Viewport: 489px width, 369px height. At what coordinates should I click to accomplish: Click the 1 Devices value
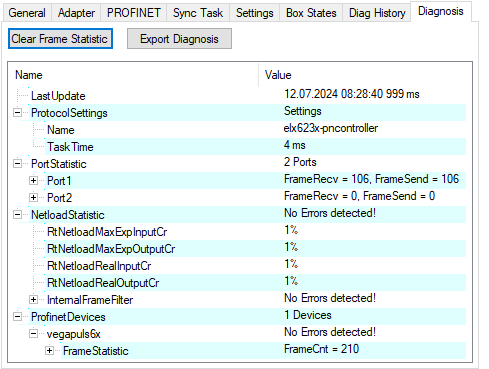pyautogui.click(x=308, y=315)
